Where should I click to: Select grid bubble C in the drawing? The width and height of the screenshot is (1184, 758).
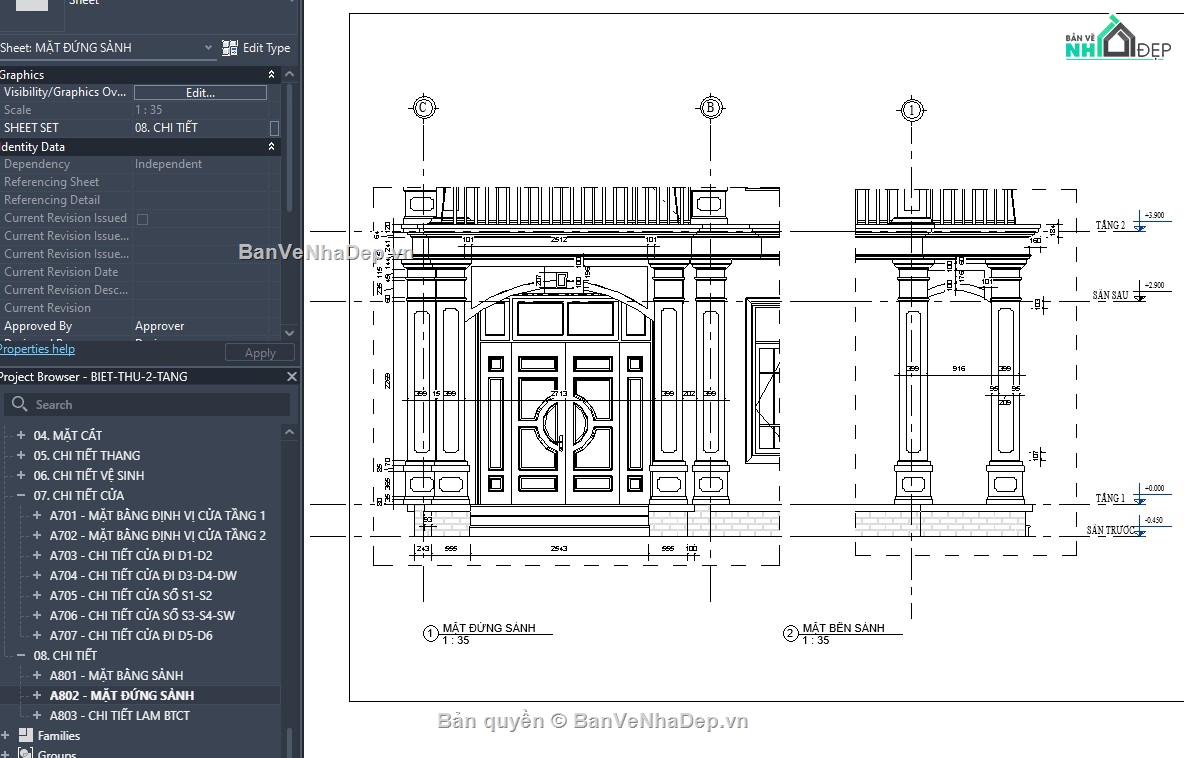pos(423,107)
